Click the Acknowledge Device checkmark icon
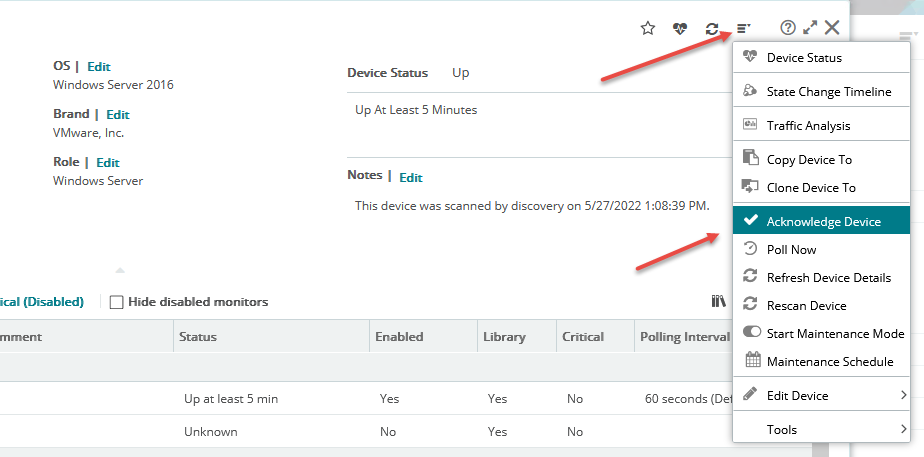 tap(750, 220)
